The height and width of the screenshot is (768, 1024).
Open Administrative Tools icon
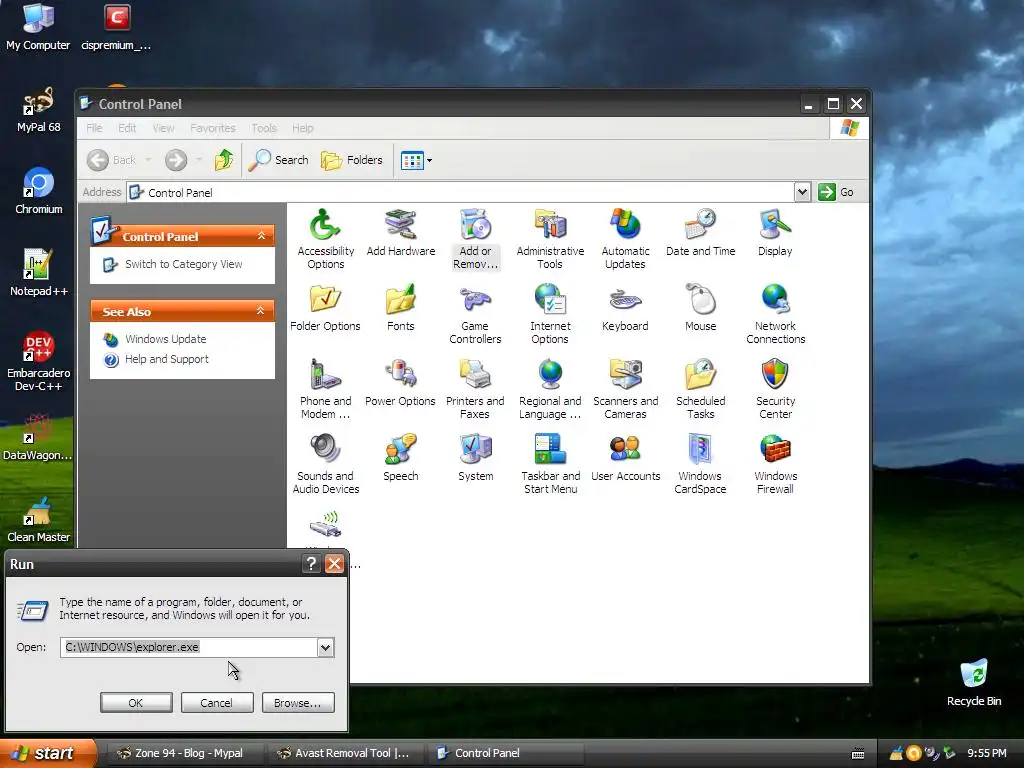tap(550, 239)
